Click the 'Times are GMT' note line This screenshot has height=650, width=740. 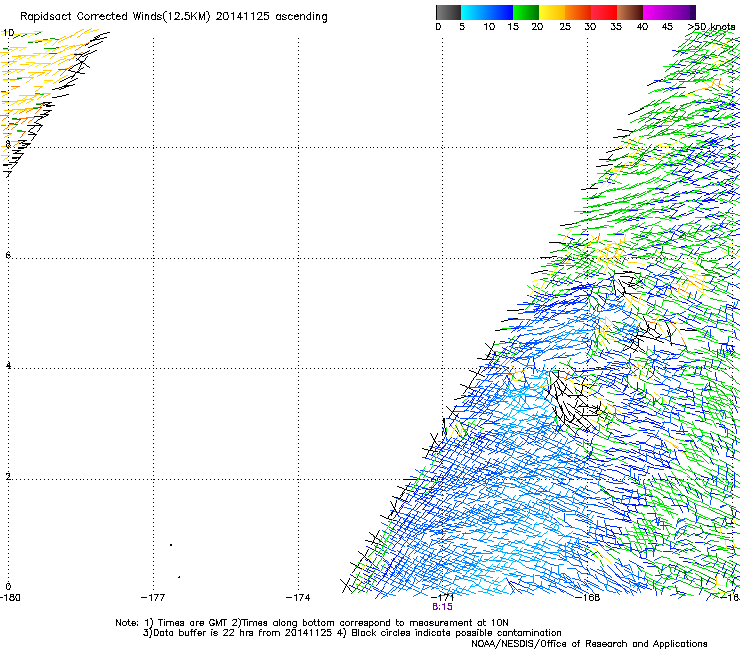(x=312, y=623)
